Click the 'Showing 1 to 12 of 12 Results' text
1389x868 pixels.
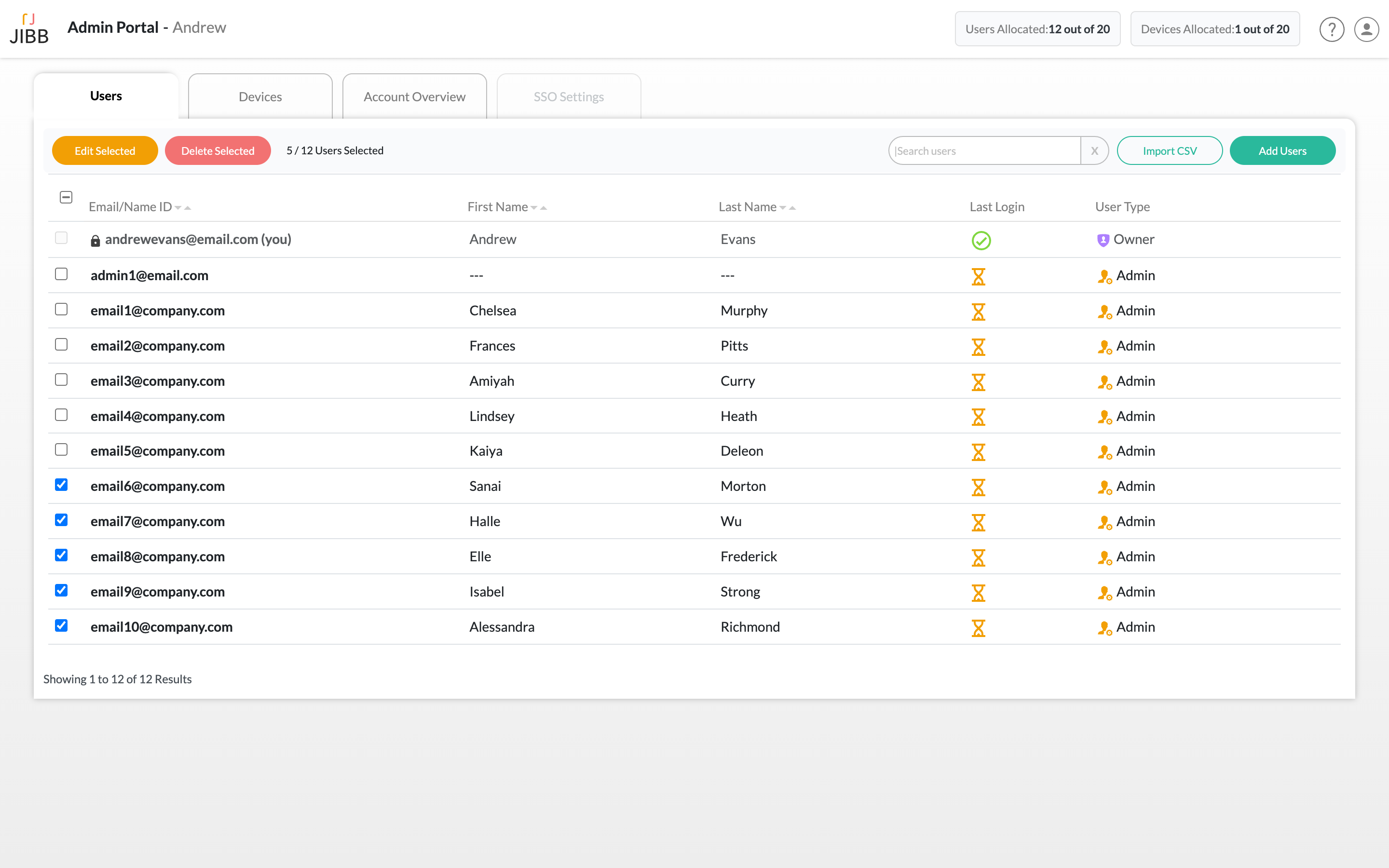(x=117, y=679)
